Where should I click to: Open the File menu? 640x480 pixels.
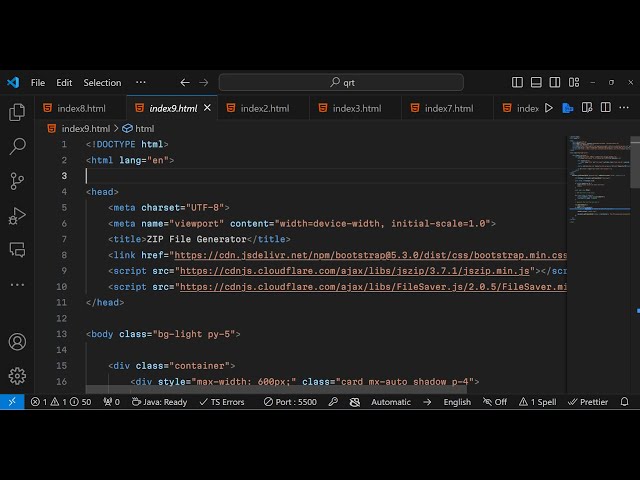38,83
